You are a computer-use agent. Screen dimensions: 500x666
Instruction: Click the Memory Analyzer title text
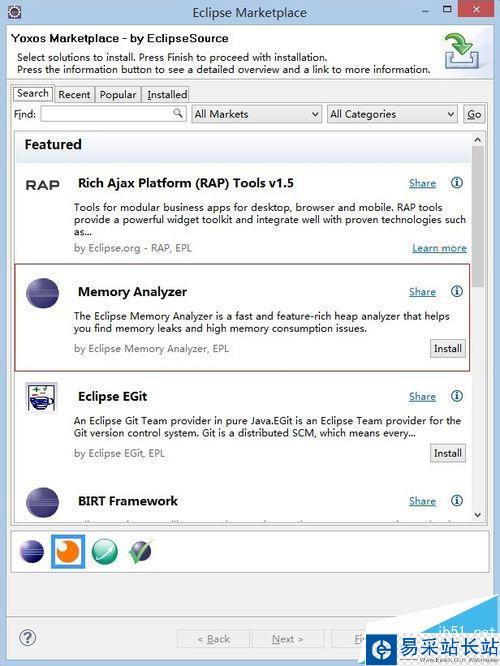point(132,292)
